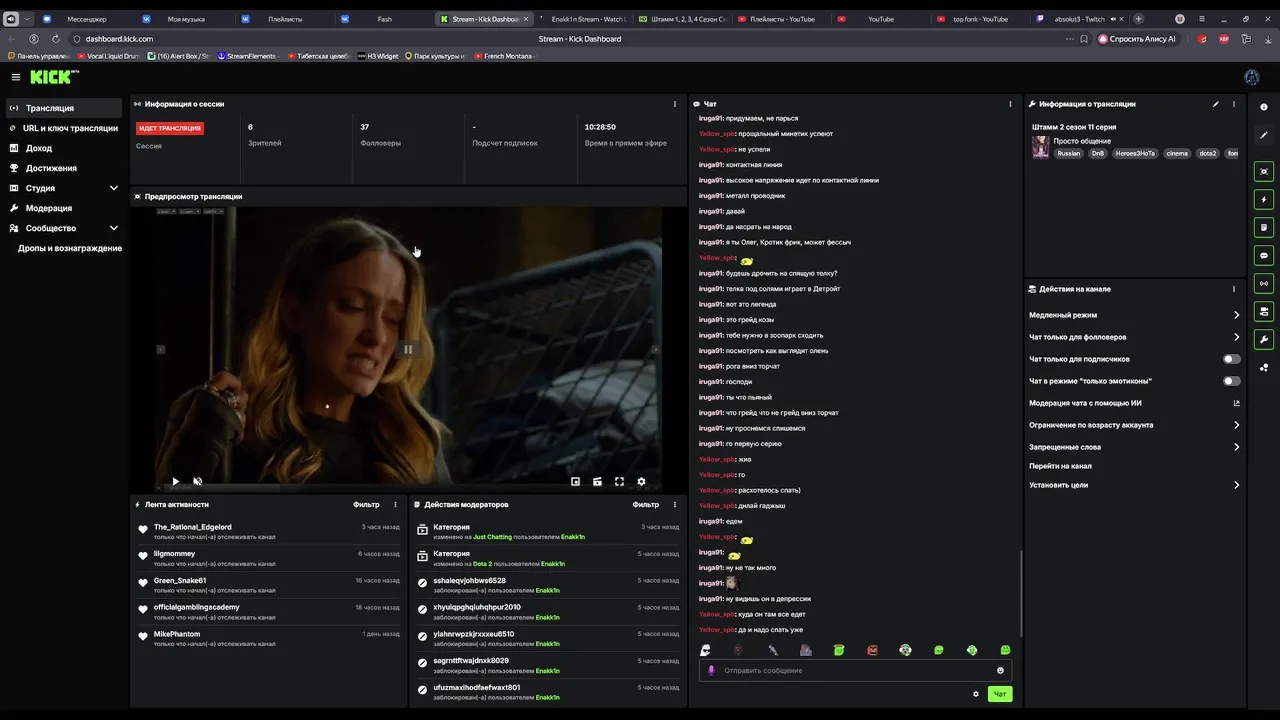
Task: Open options menu of Информация о трансляции panel
Action: [1234, 104]
